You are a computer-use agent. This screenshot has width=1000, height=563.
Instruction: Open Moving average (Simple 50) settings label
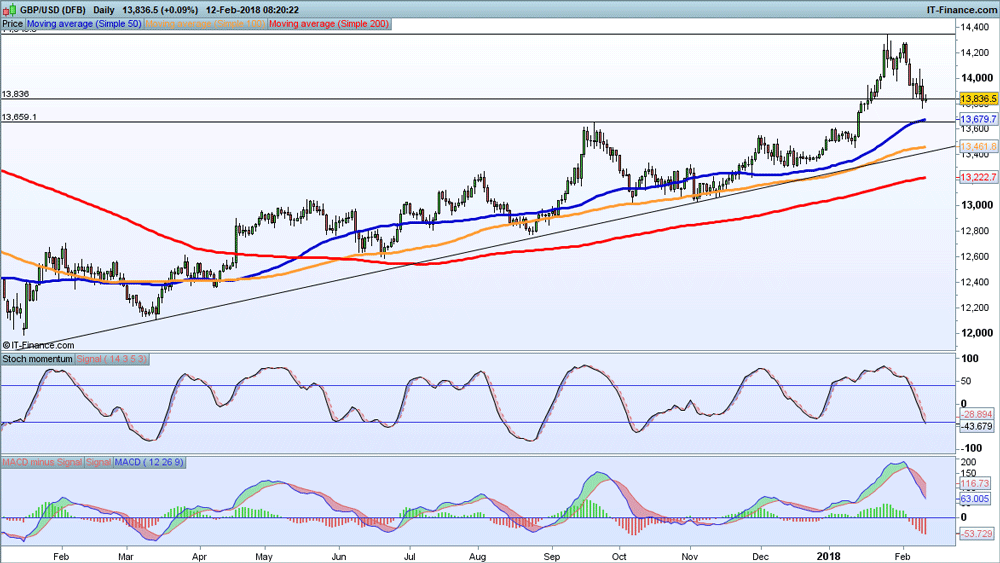pos(84,24)
